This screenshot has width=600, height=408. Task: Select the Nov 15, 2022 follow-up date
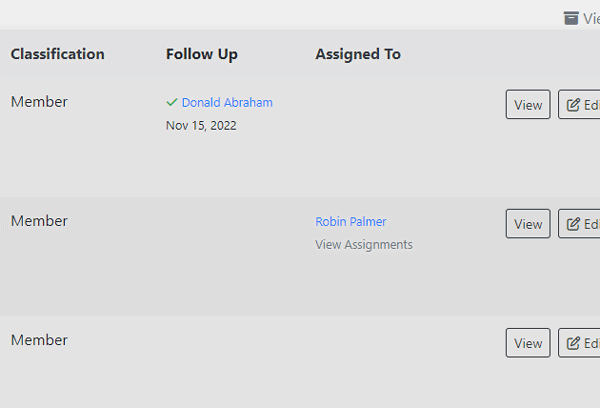point(201,126)
